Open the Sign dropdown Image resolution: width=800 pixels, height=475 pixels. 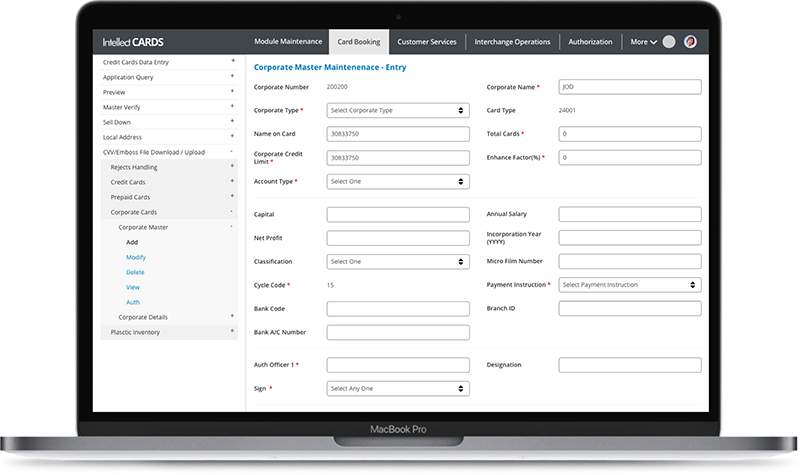[398, 389]
